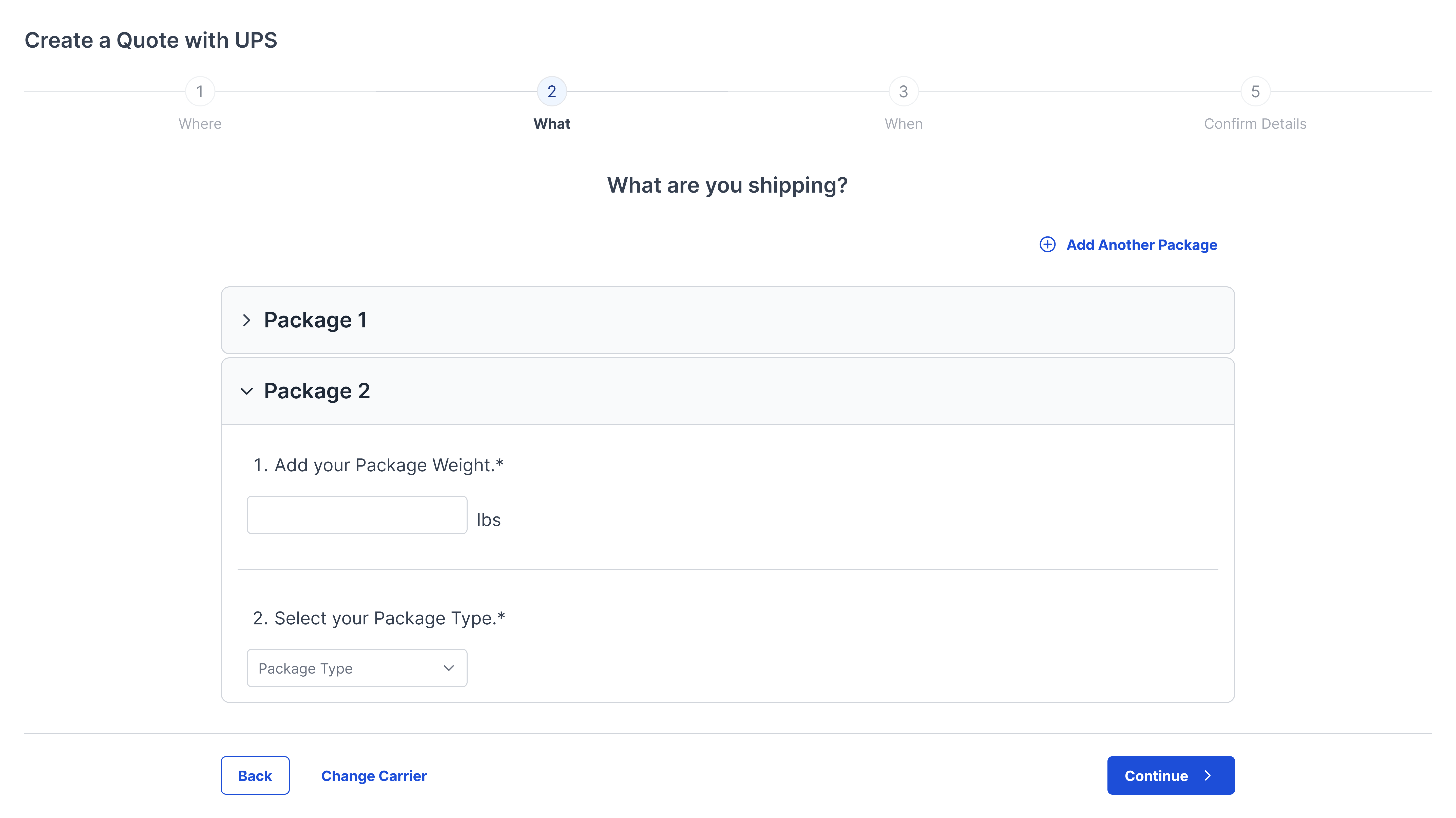The image size is (1456, 818).
Task: Open the Confirm Details step label
Action: (1255, 124)
